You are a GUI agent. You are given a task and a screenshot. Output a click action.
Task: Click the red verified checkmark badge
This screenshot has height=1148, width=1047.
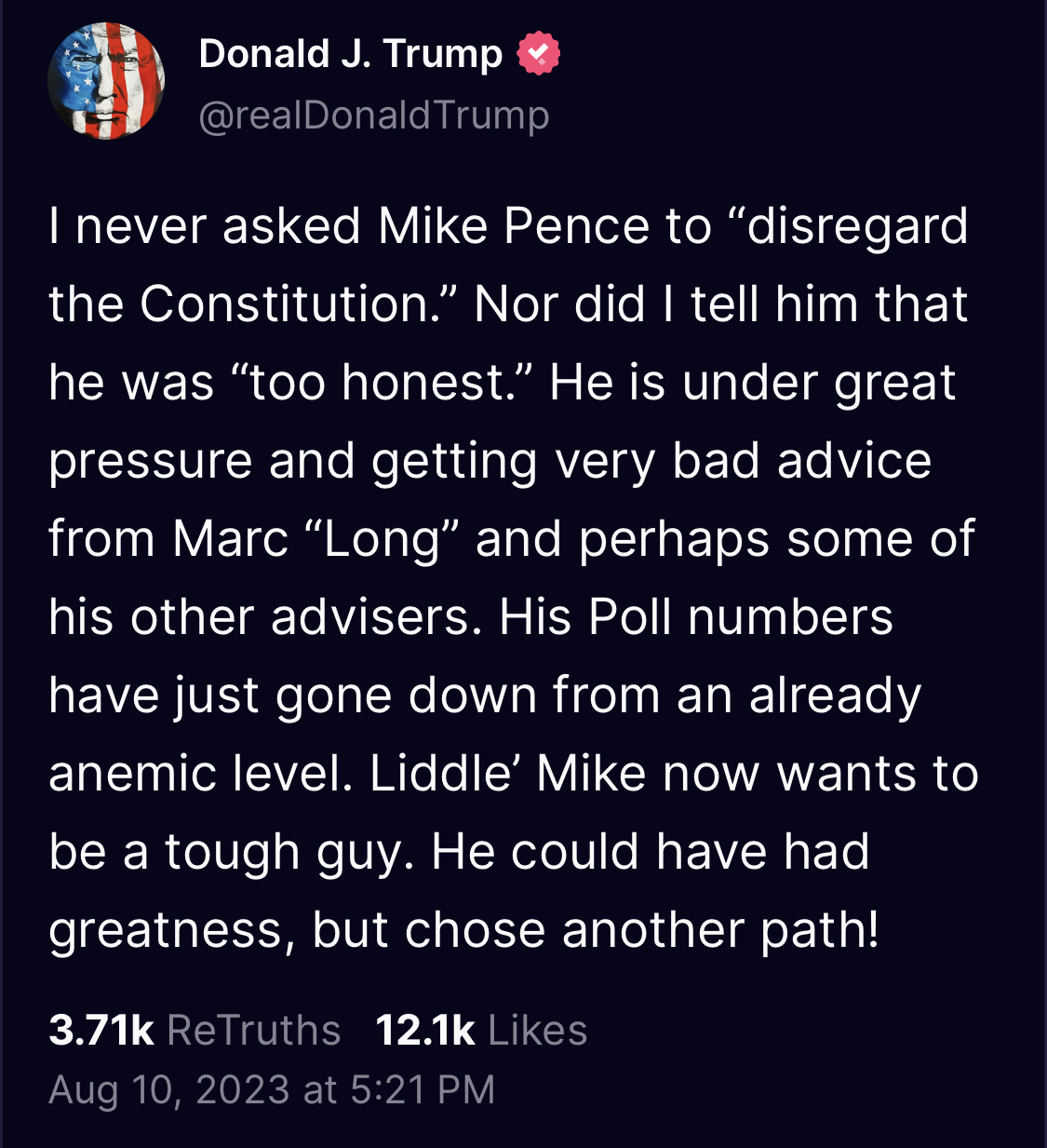pyautogui.click(x=538, y=53)
